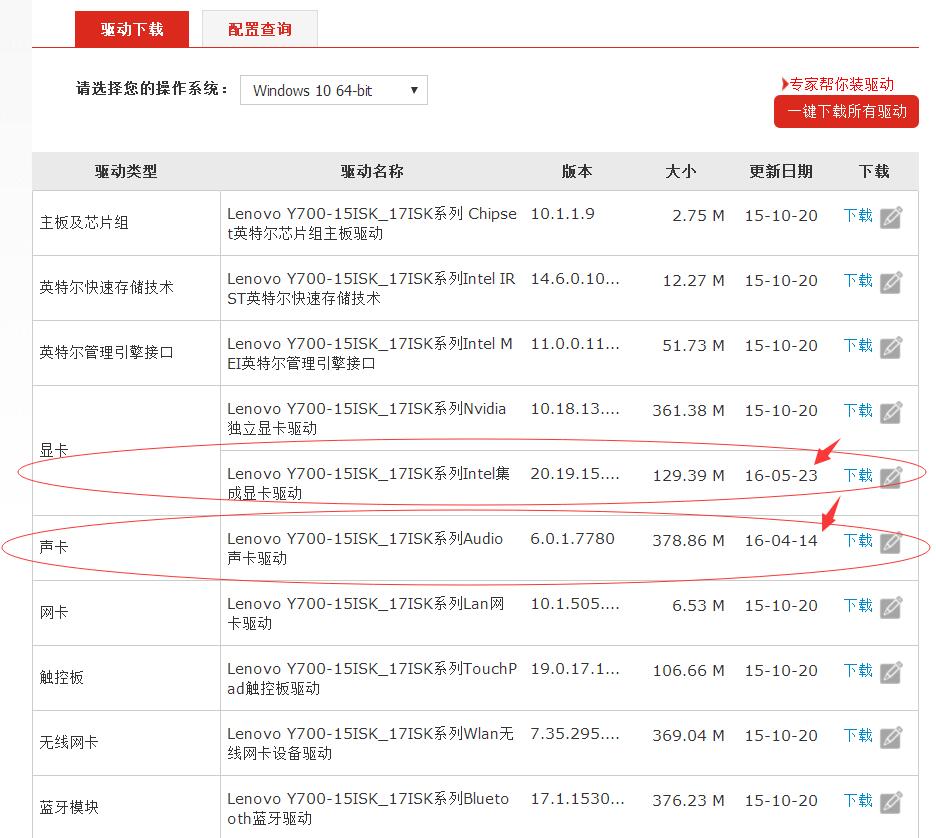Click edit icon in Intel MEI row

pos(891,347)
